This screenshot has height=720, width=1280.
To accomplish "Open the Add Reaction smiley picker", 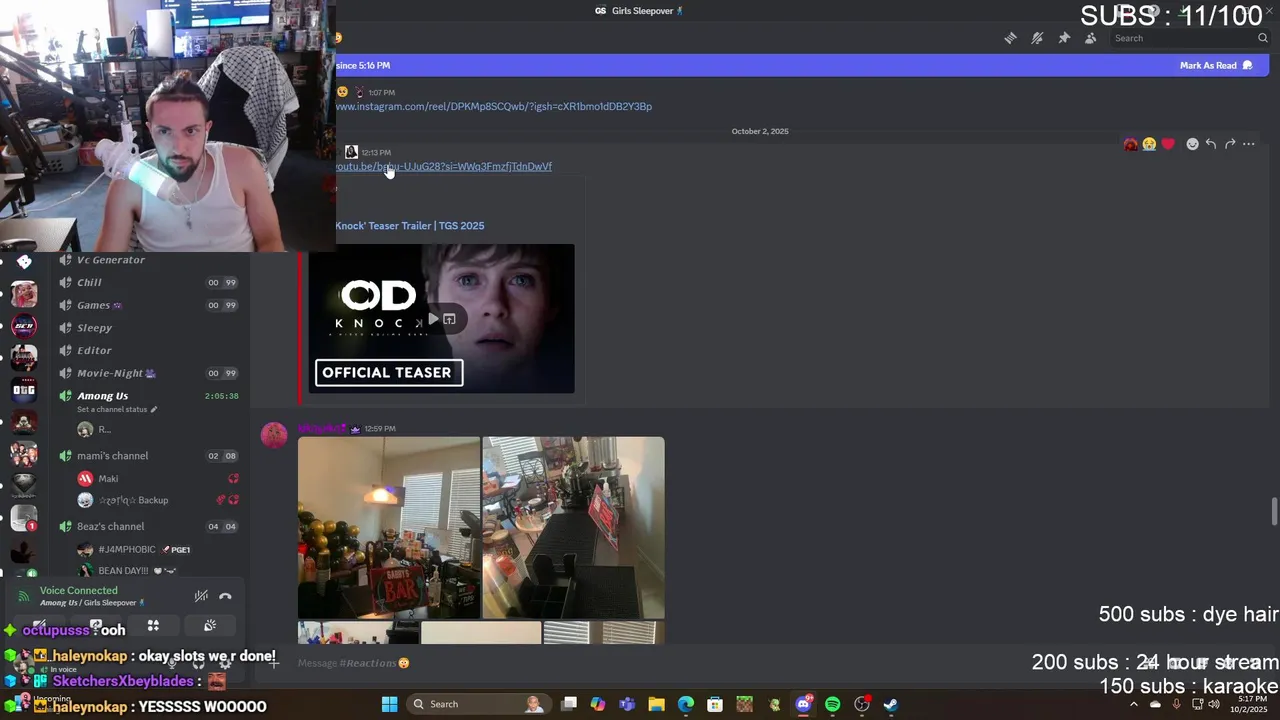I will point(1192,144).
